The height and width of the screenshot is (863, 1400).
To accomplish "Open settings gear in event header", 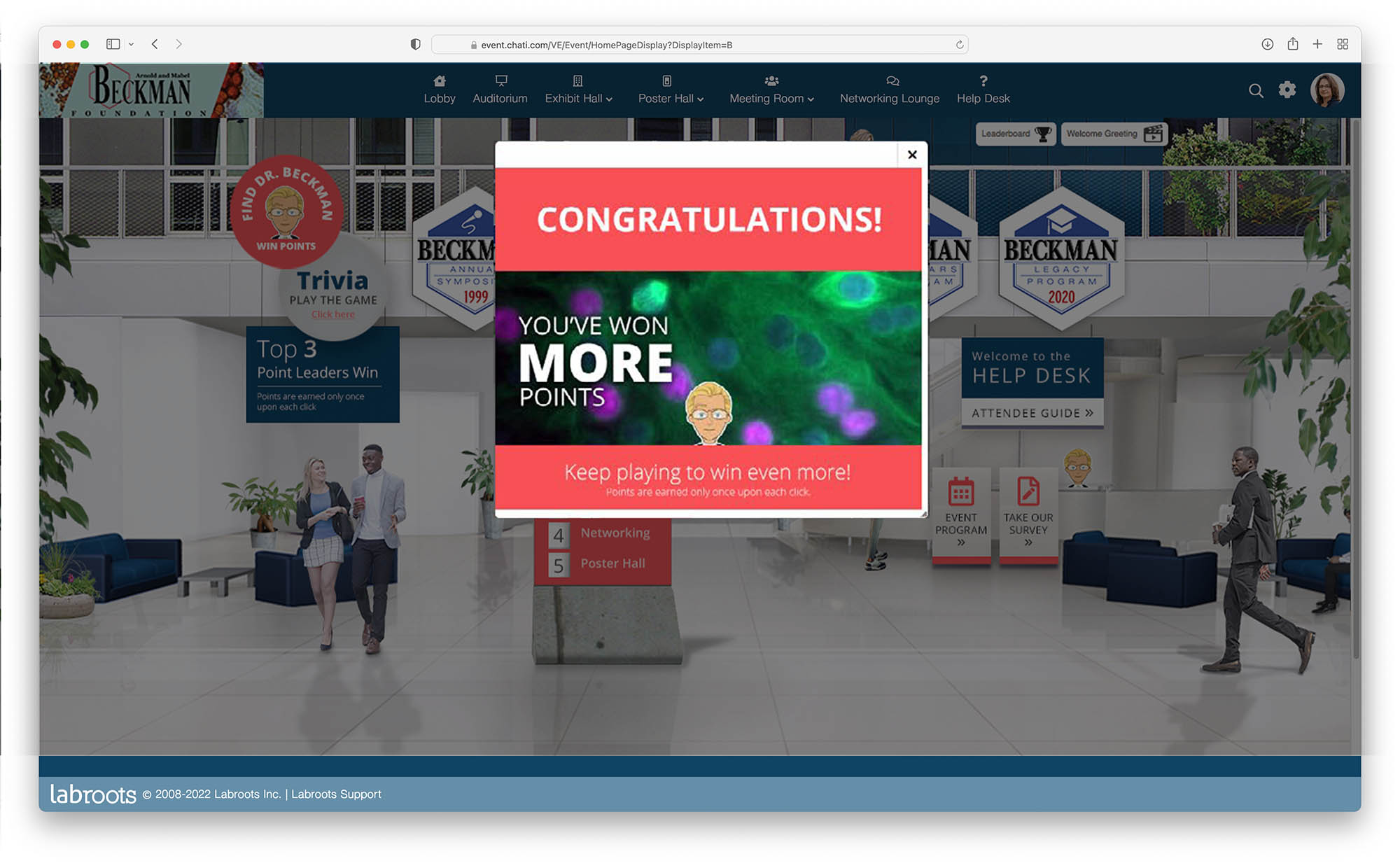I will tap(1287, 90).
